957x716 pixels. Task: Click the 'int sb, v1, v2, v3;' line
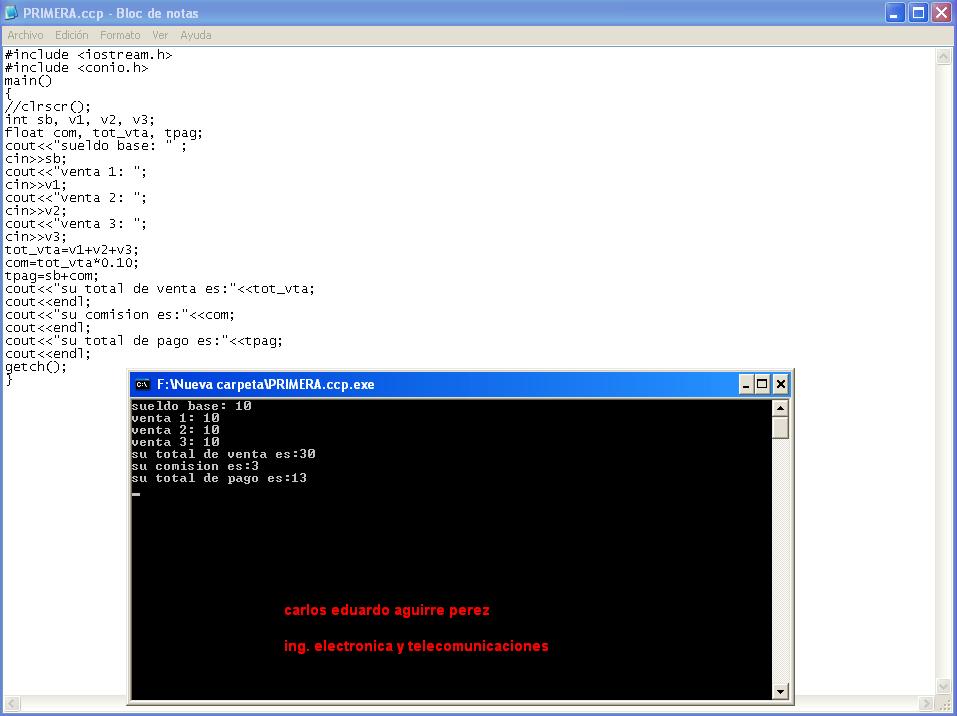[80, 120]
